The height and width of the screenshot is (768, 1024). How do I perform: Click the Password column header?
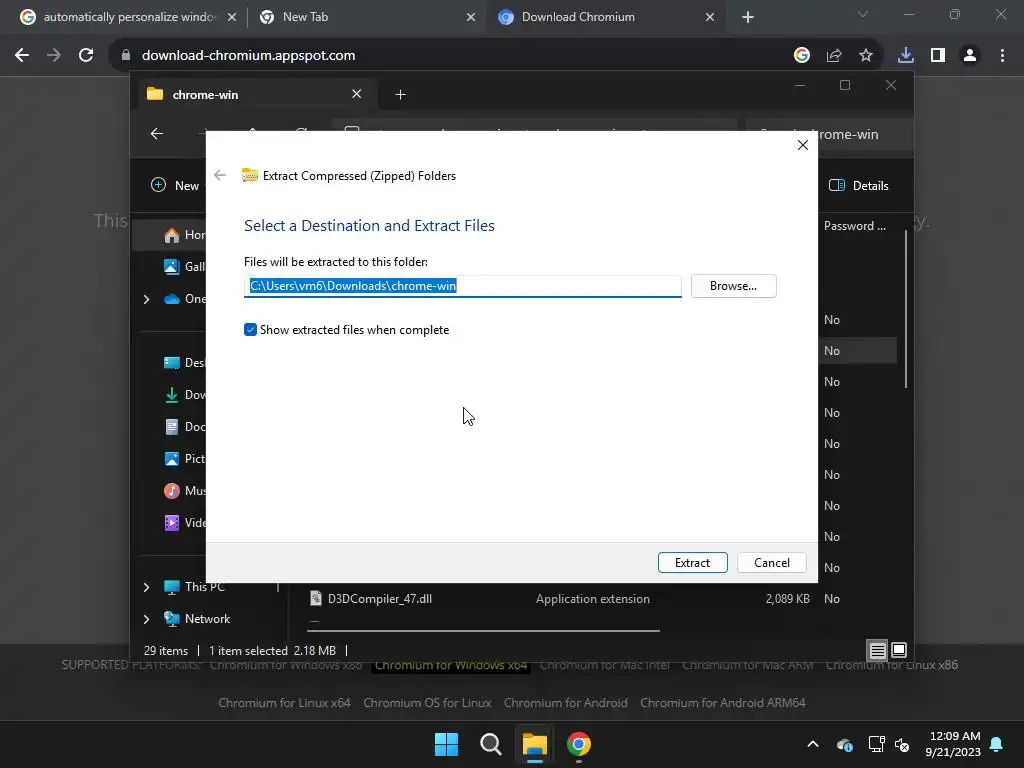(x=855, y=226)
